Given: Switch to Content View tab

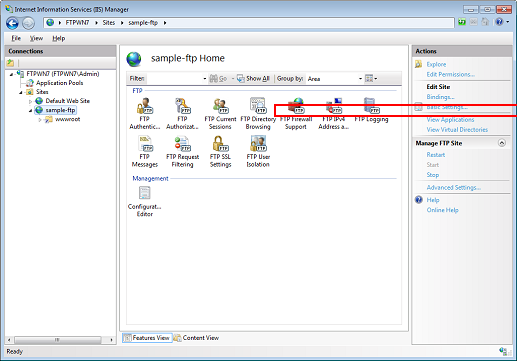Looking at the screenshot, I should (x=196, y=338).
